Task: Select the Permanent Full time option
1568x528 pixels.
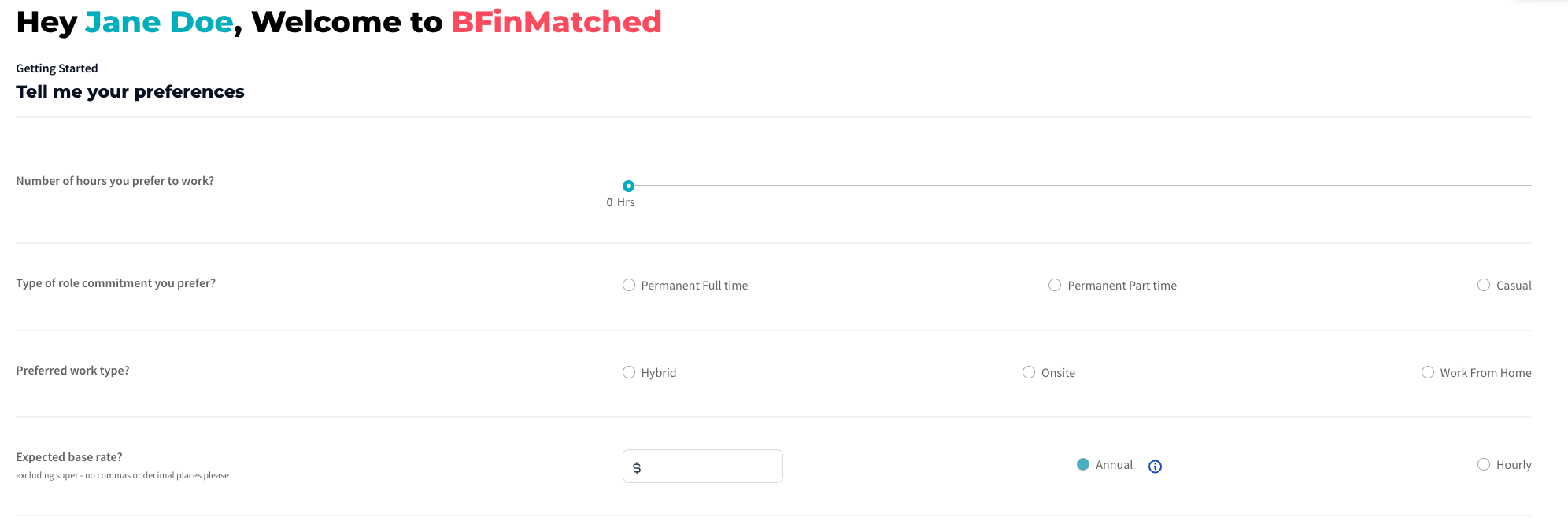Action: [628, 285]
